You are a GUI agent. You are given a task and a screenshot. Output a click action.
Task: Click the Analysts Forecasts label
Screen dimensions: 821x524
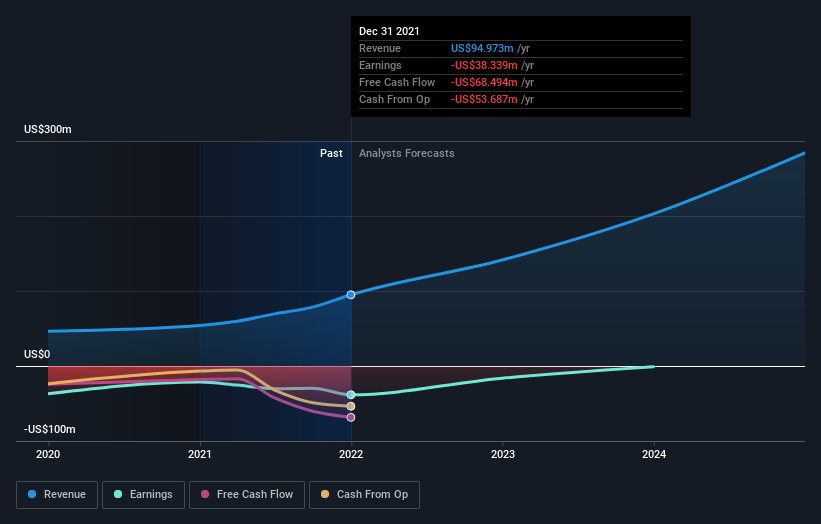tap(407, 153)
